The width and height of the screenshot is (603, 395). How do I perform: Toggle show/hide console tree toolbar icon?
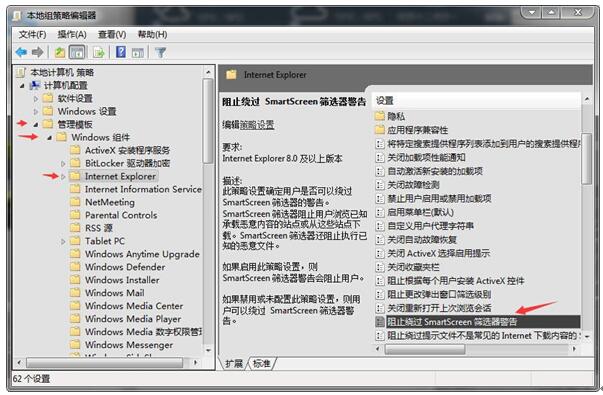click(x=77, y=52)
